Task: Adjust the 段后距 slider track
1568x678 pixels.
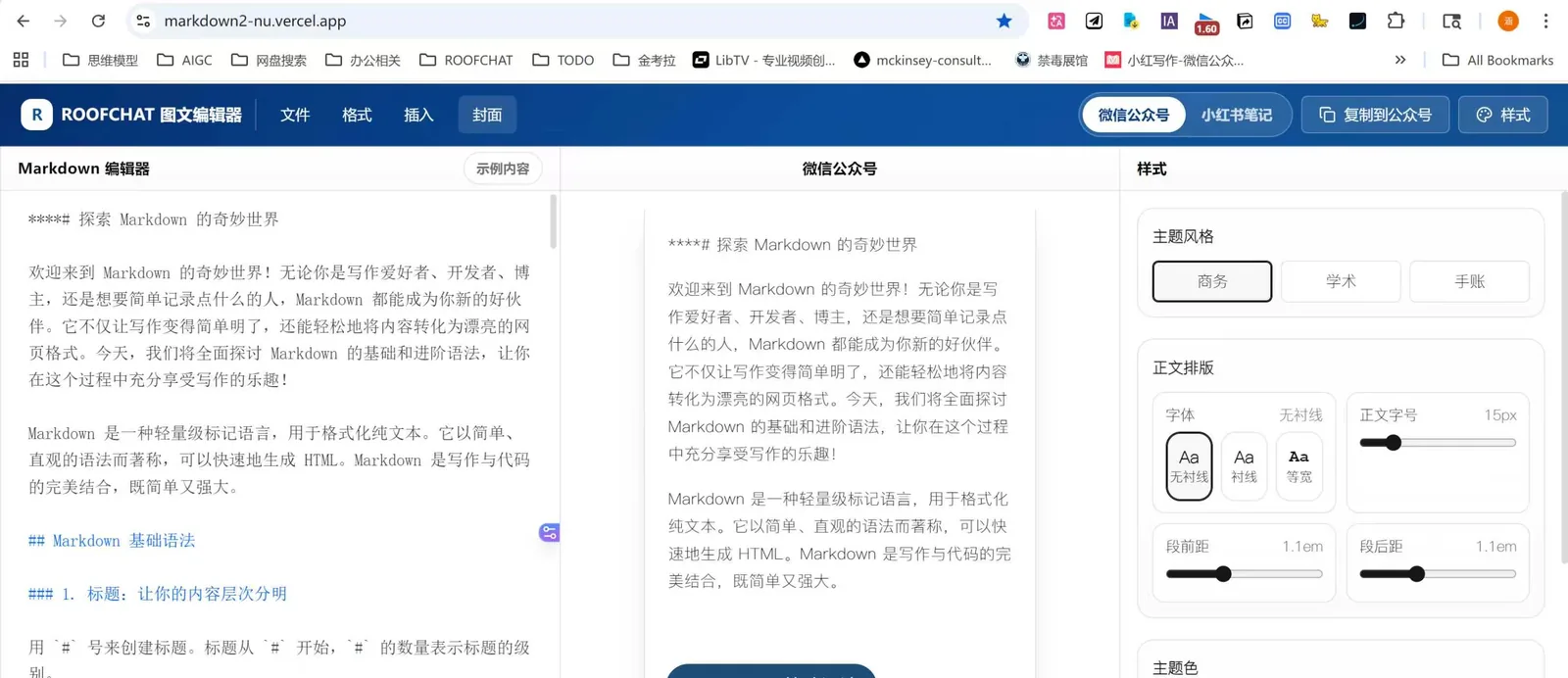Action: point(1438,574)
